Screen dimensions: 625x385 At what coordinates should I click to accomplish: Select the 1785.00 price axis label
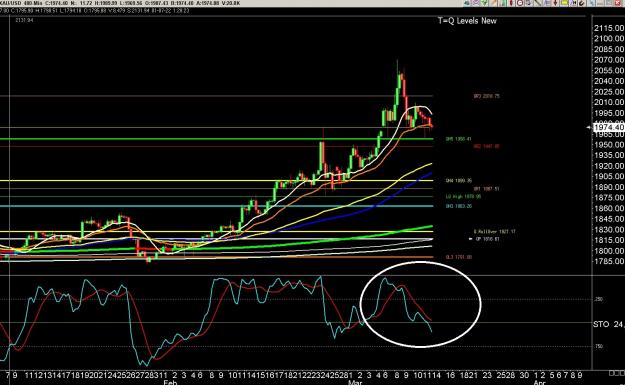point(609,261)
